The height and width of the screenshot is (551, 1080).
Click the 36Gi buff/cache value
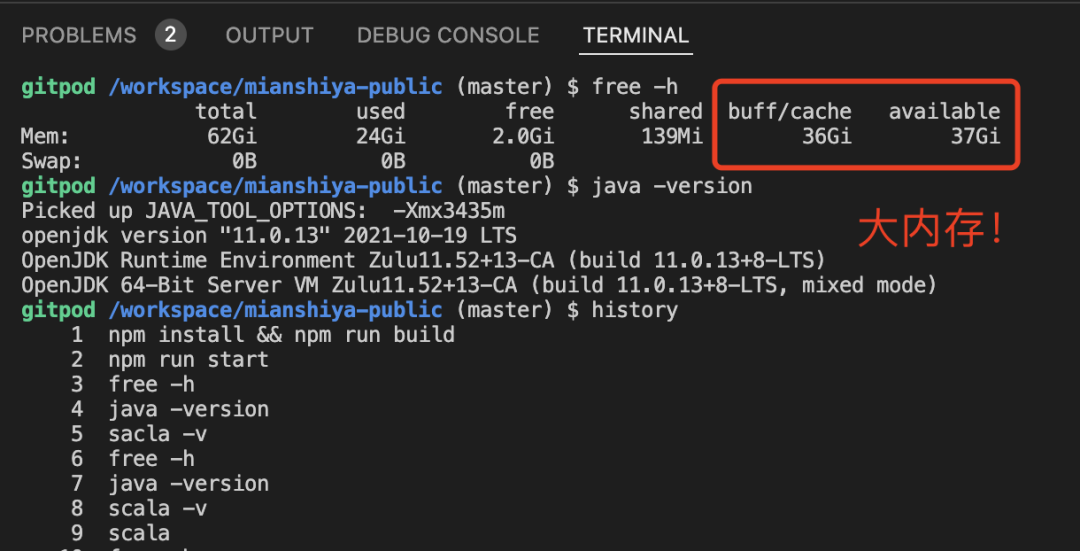coord(826,136)
